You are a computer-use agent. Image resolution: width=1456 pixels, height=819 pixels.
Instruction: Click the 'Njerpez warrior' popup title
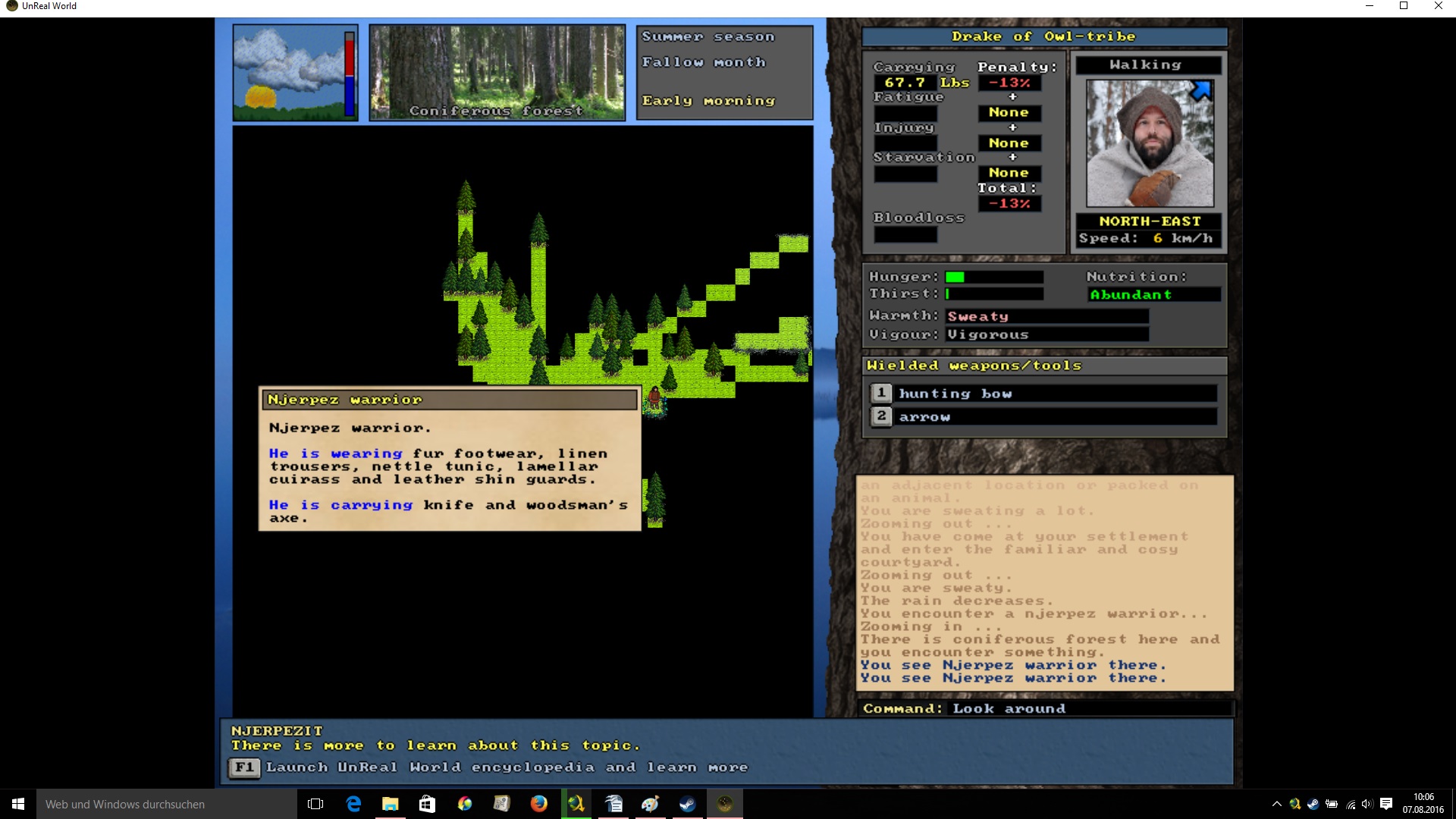point(450,400)
